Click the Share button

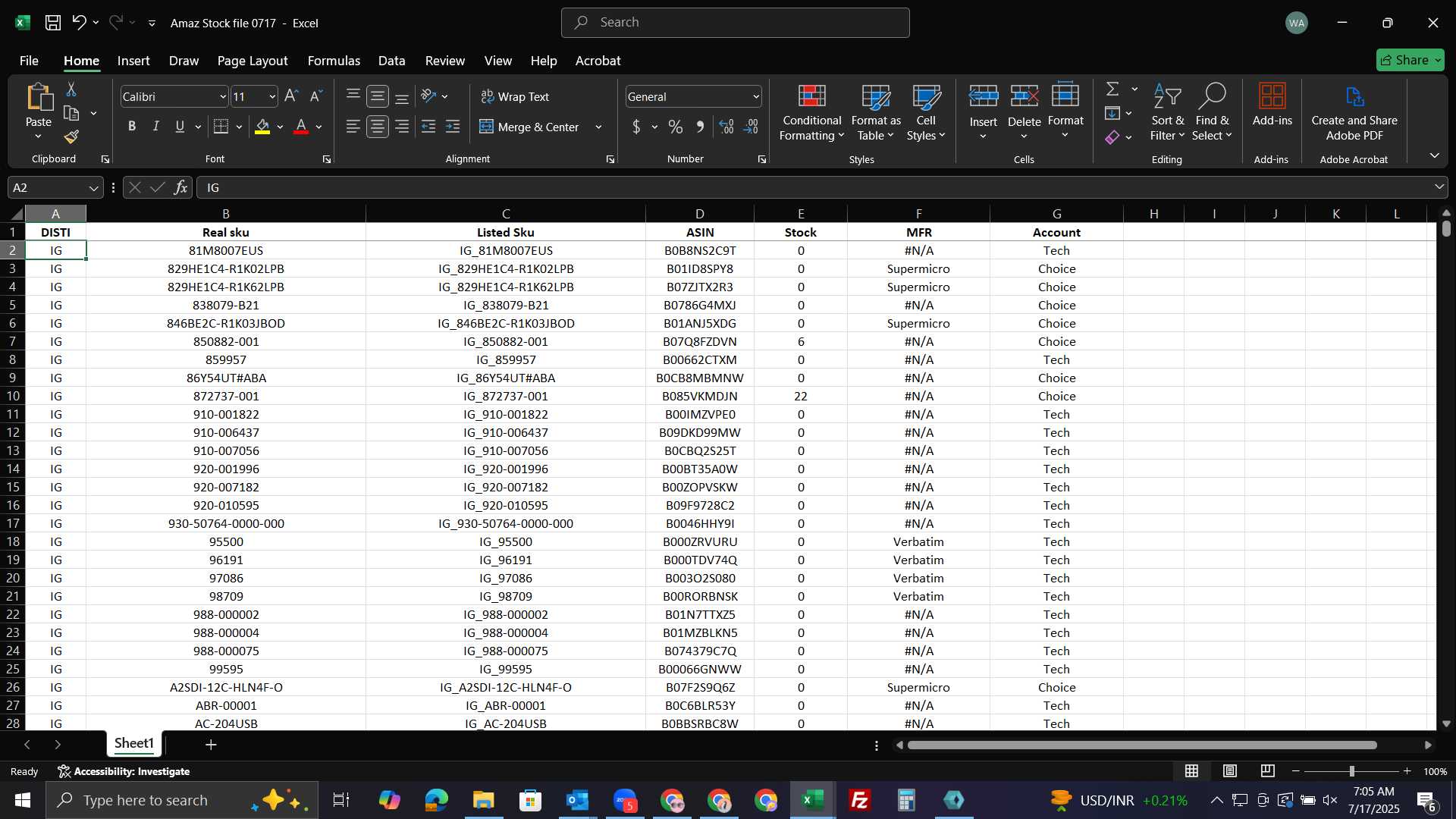1410,60
